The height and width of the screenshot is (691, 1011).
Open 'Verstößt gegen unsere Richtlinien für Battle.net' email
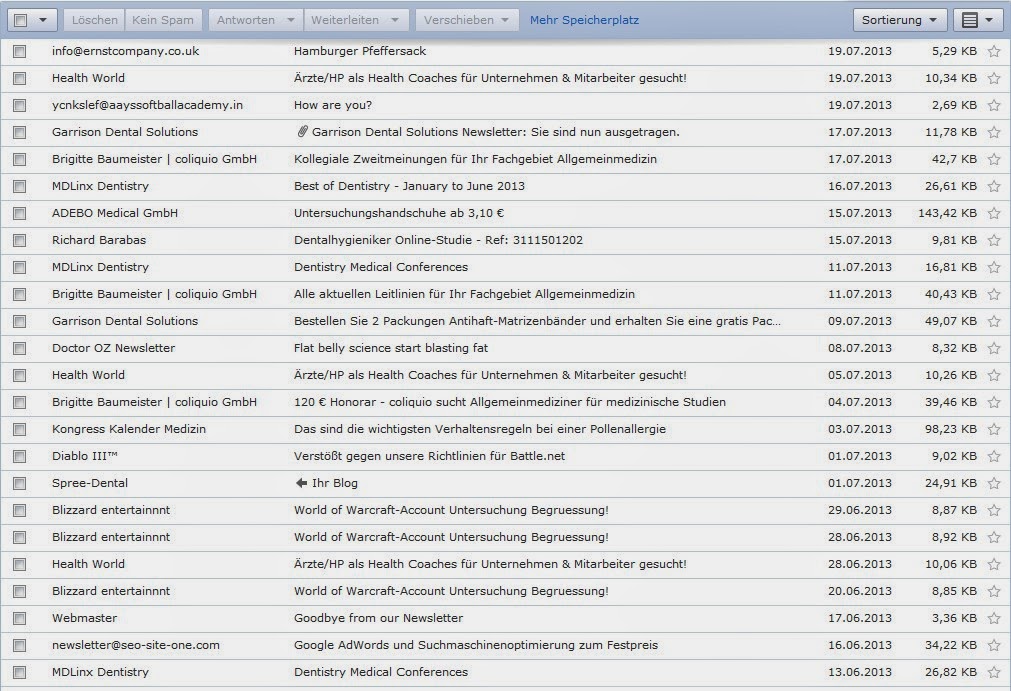(x=429, y=456)
